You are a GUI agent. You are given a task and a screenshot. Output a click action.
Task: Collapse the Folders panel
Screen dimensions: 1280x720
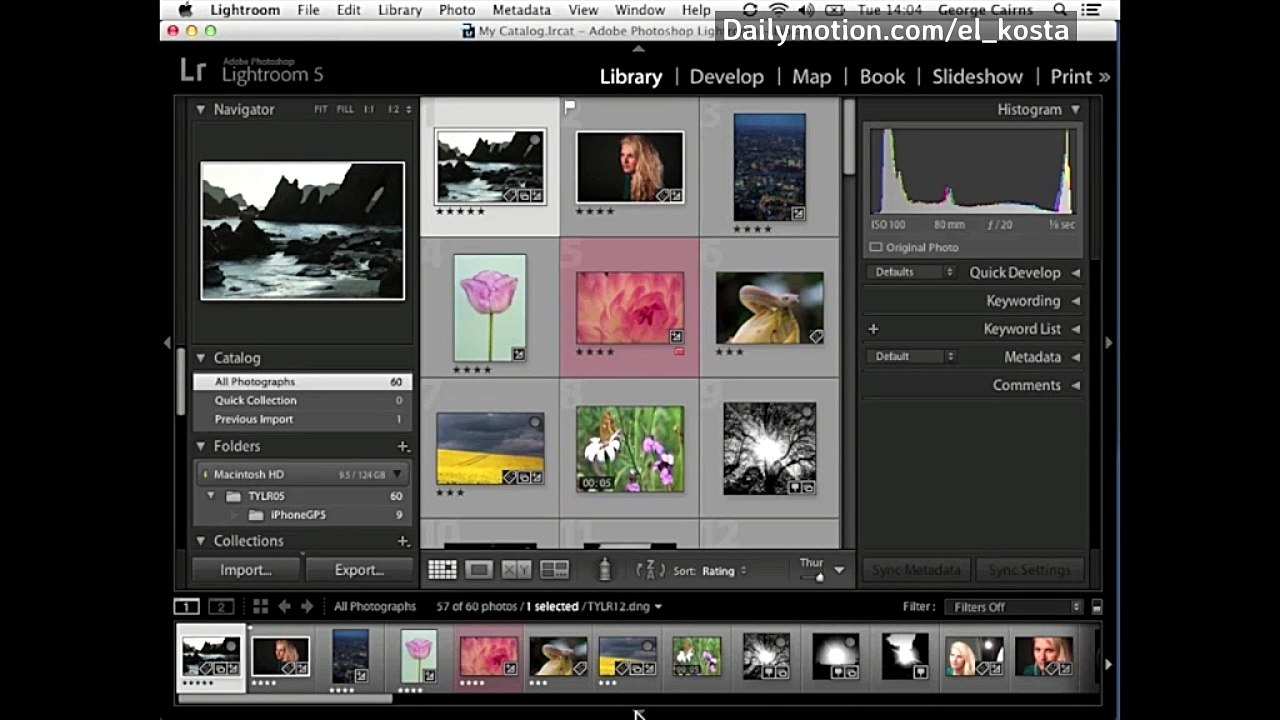coord(200,446)
